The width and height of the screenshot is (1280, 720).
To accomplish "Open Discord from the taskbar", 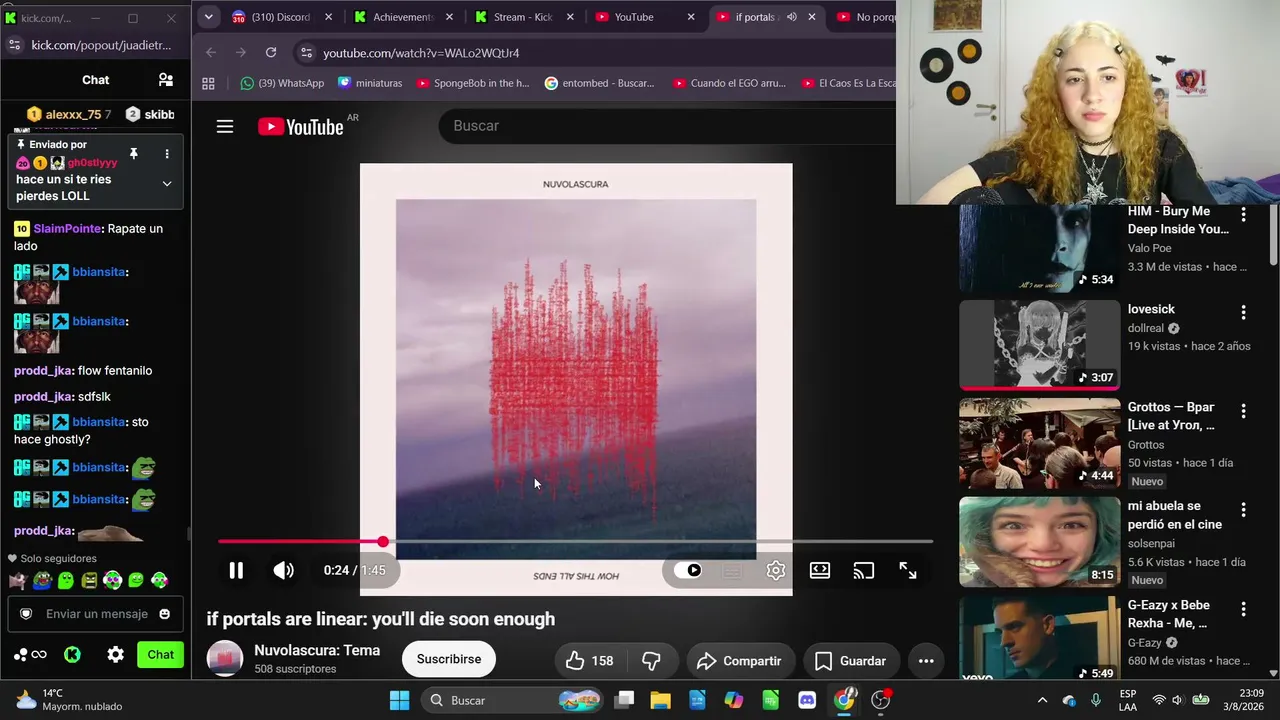I will pyautogui.click(x=807, y=700).
